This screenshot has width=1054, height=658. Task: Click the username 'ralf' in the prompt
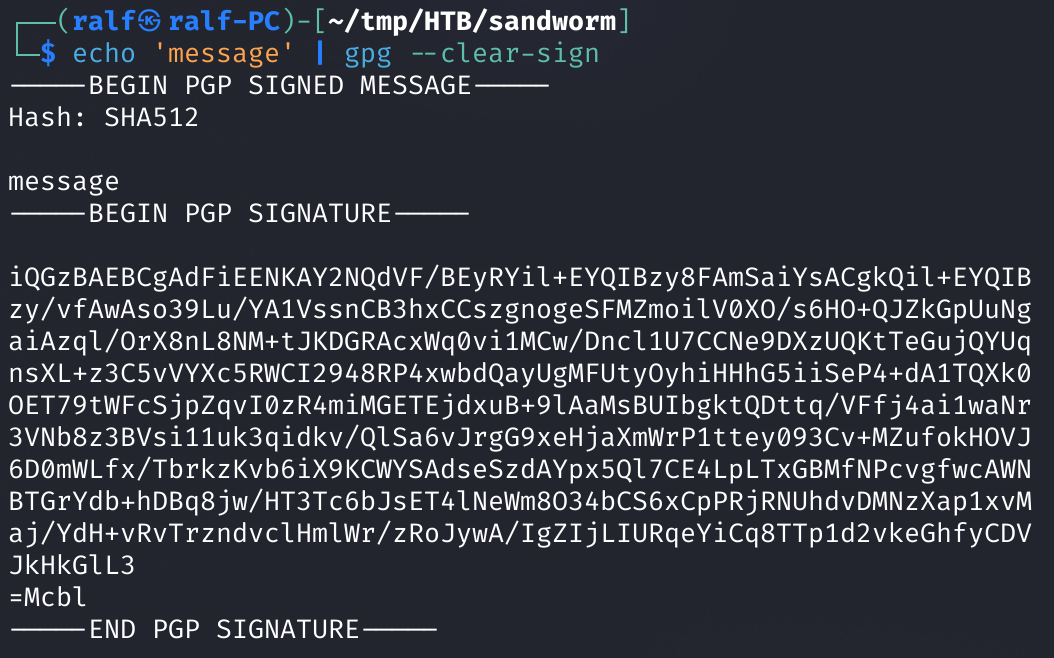[x=104, y=22]
